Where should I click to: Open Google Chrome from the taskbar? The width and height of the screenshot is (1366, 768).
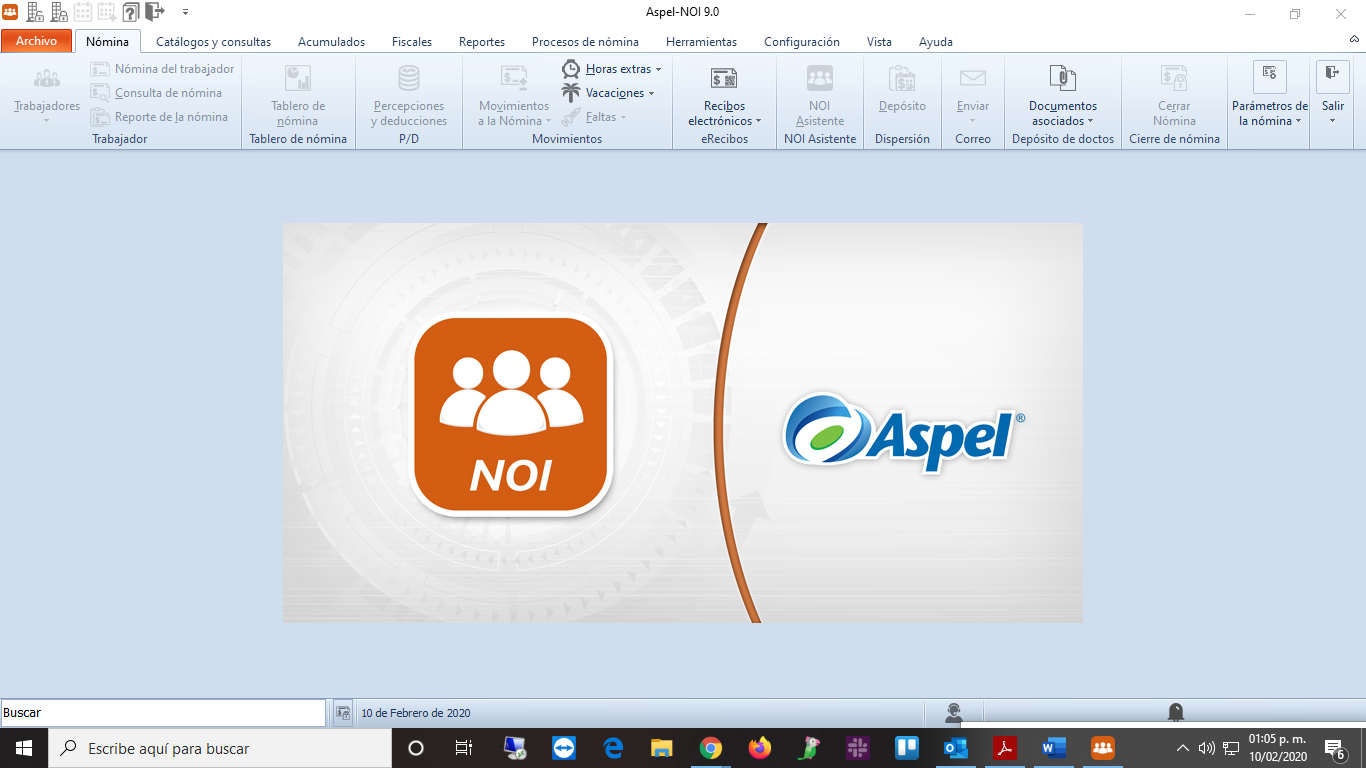(711, 748)
